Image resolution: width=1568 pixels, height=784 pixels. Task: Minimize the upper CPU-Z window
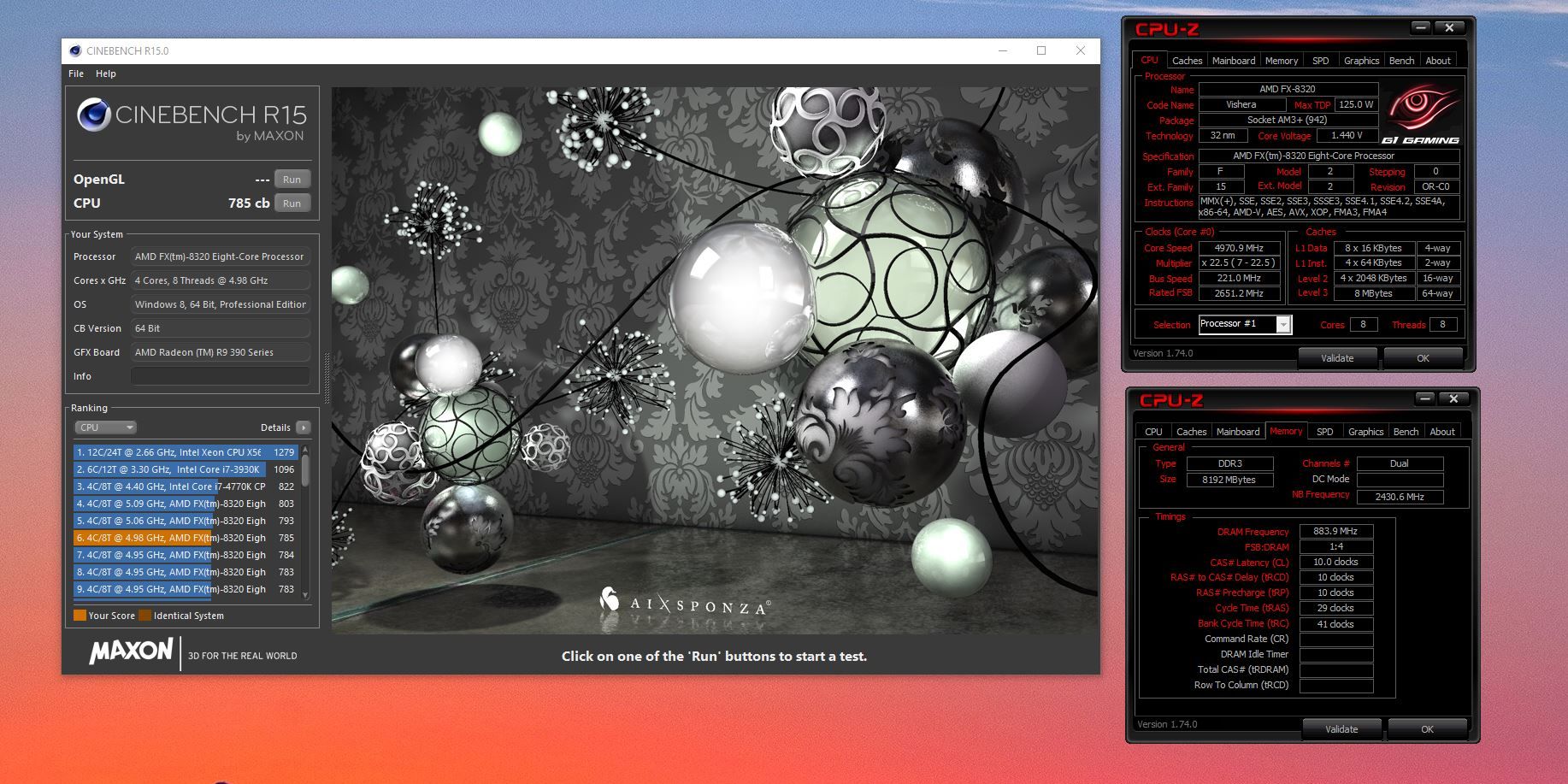[1421, 28]
